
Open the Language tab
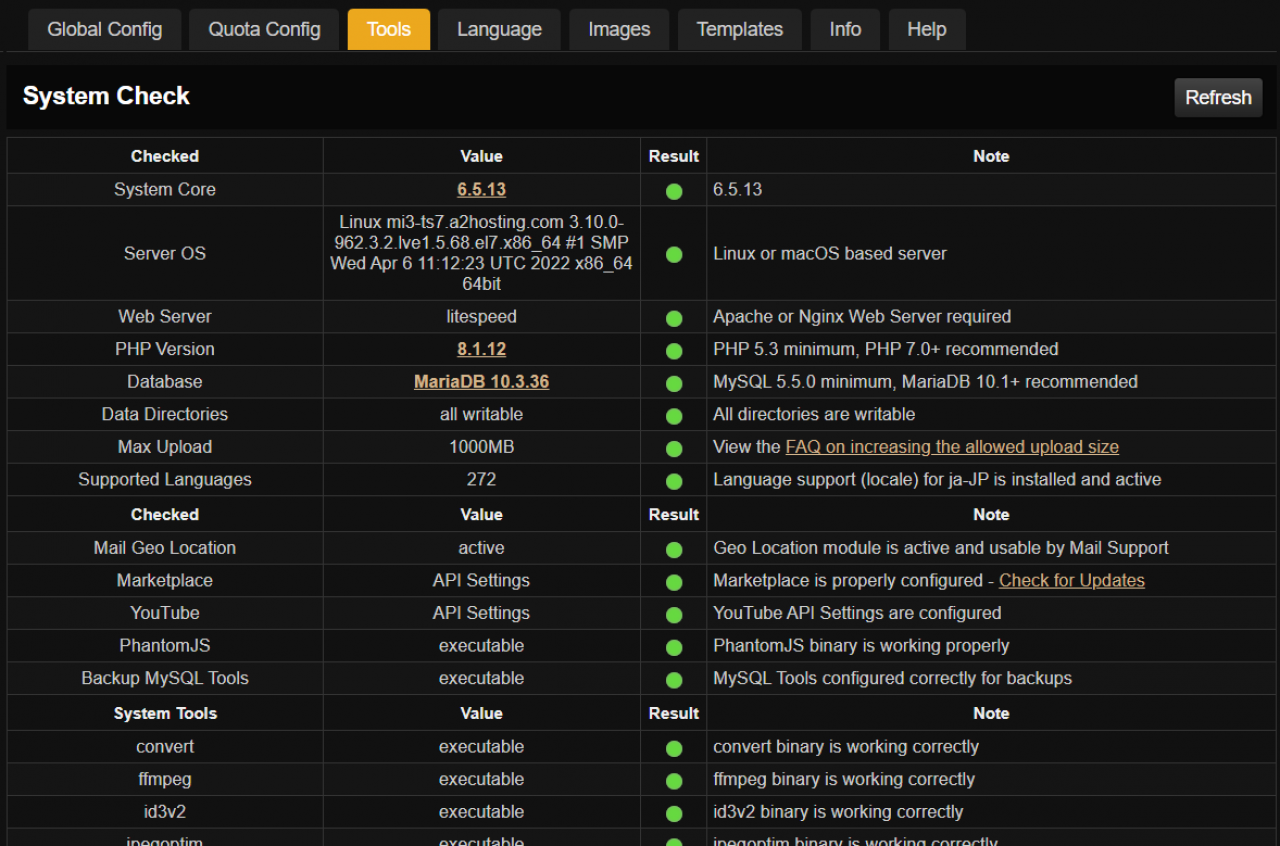499,30
